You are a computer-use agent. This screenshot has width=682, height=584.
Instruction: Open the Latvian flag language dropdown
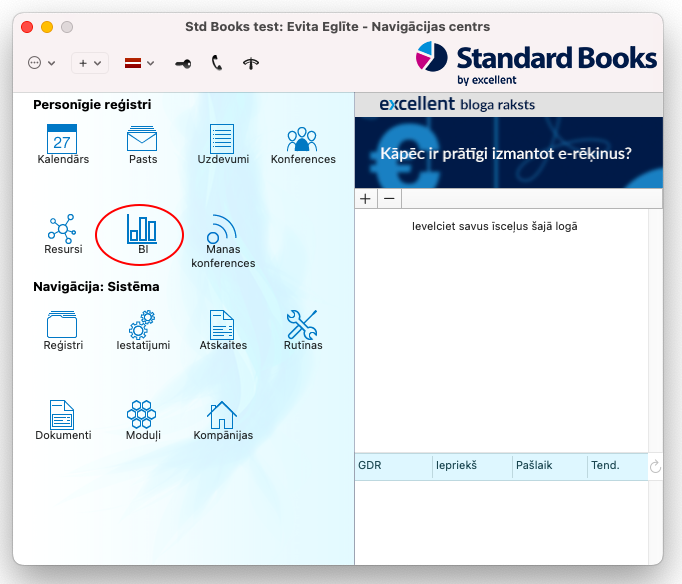click(x=139, y=63)
